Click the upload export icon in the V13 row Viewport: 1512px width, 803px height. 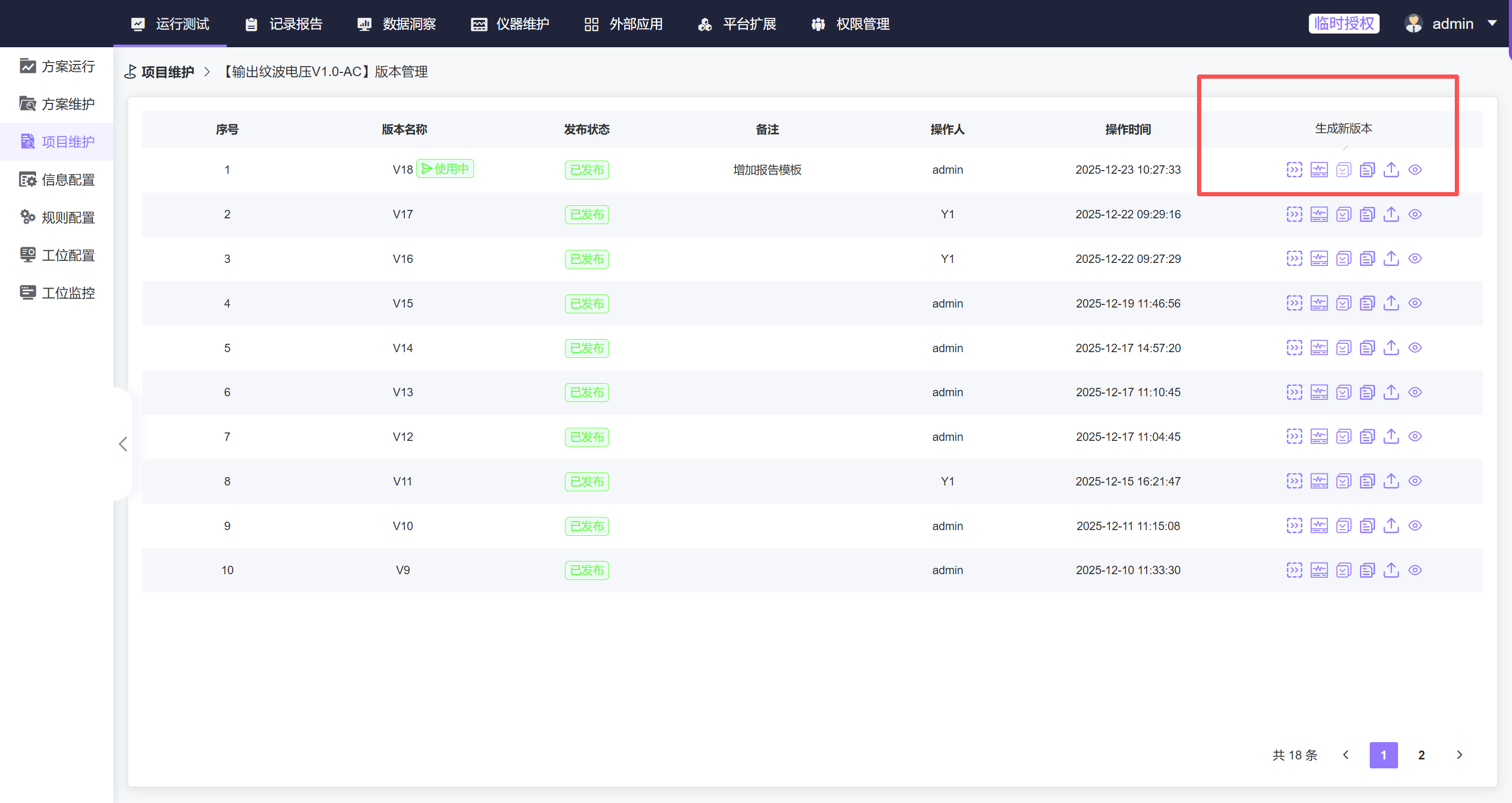[x=1391, y=392]
